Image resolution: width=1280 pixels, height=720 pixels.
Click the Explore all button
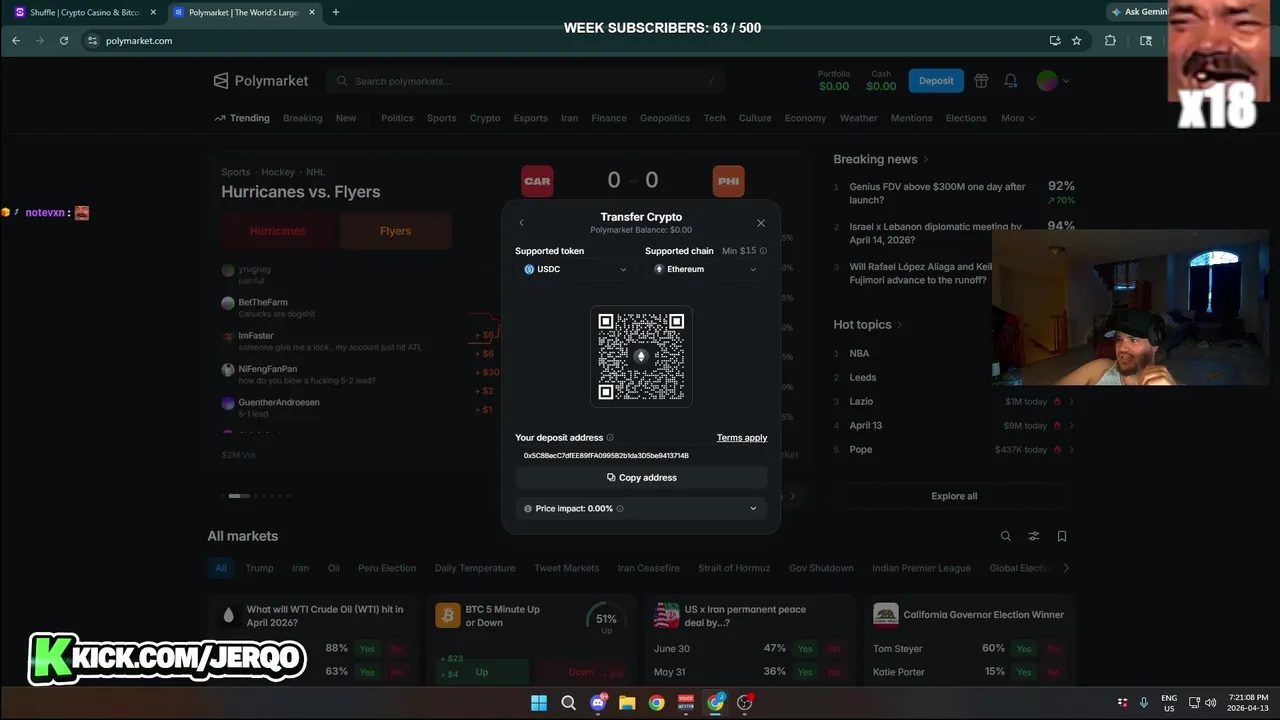[954, 496]
